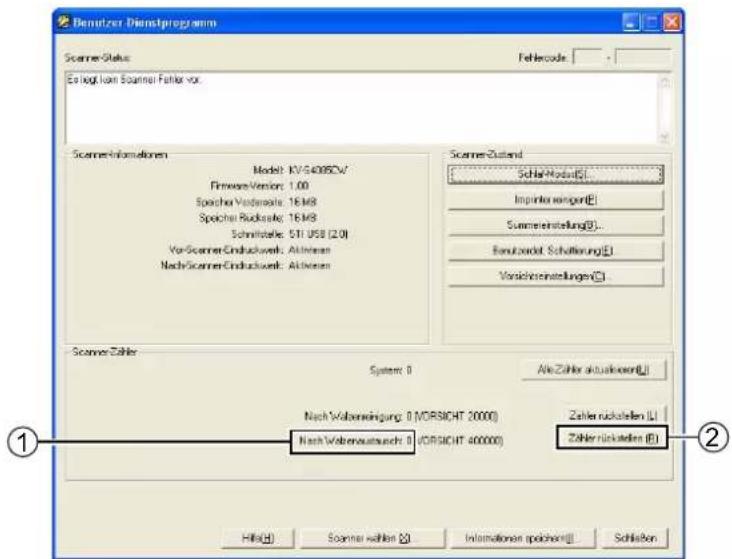Open the Summereinstellung(B)... settings
This screenshot has height=559, width=732.
pyautogui.click(x=555, y=226)
